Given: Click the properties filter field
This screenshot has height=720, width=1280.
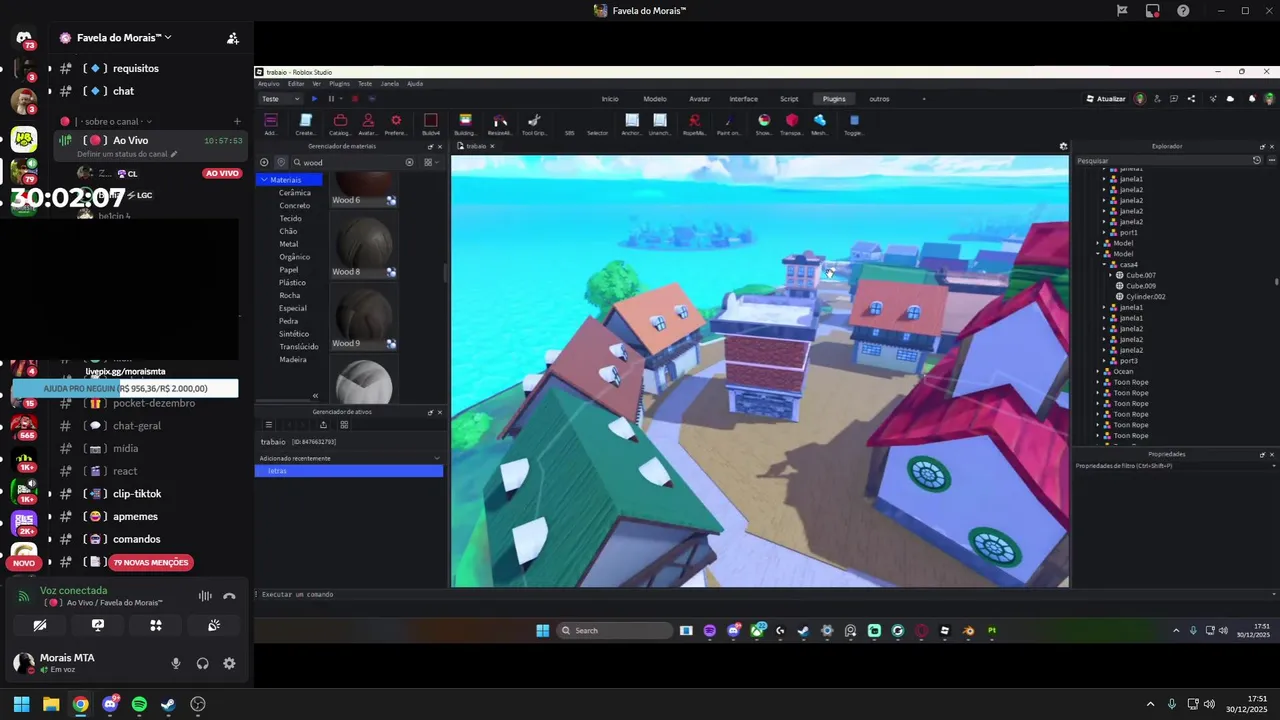Looking at the screenshot, I should coord(1172,466).
